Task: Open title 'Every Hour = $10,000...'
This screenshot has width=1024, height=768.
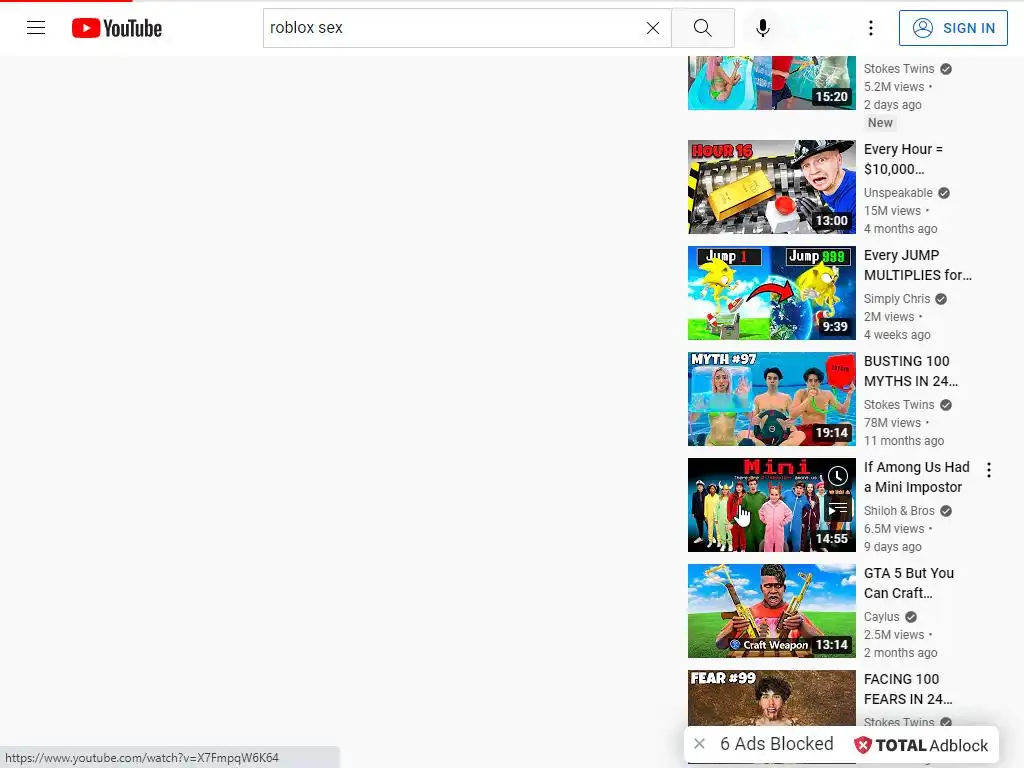Action: coord(903,159)
